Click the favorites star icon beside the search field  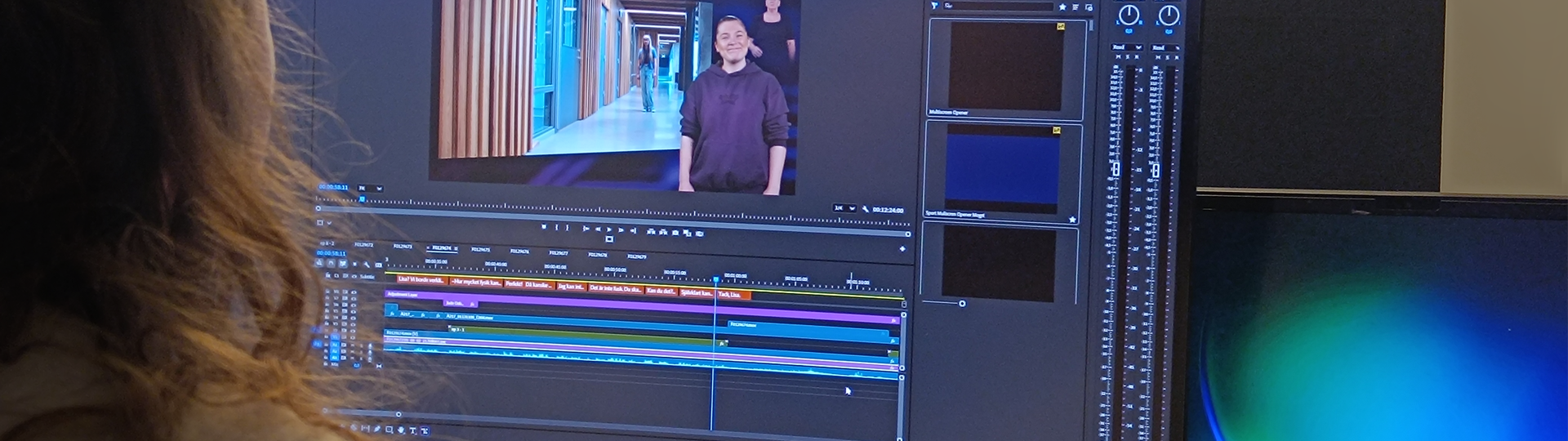click(x=1062, y=7)
